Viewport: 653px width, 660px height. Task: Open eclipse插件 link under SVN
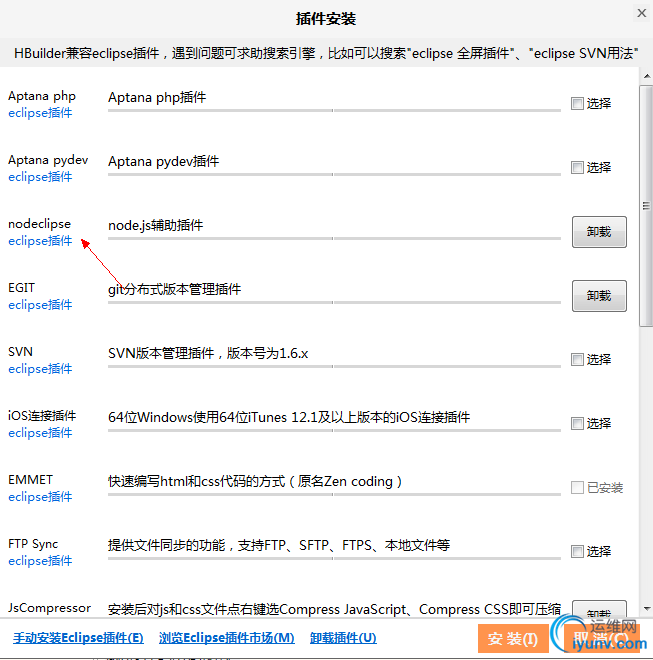(40, 369)
